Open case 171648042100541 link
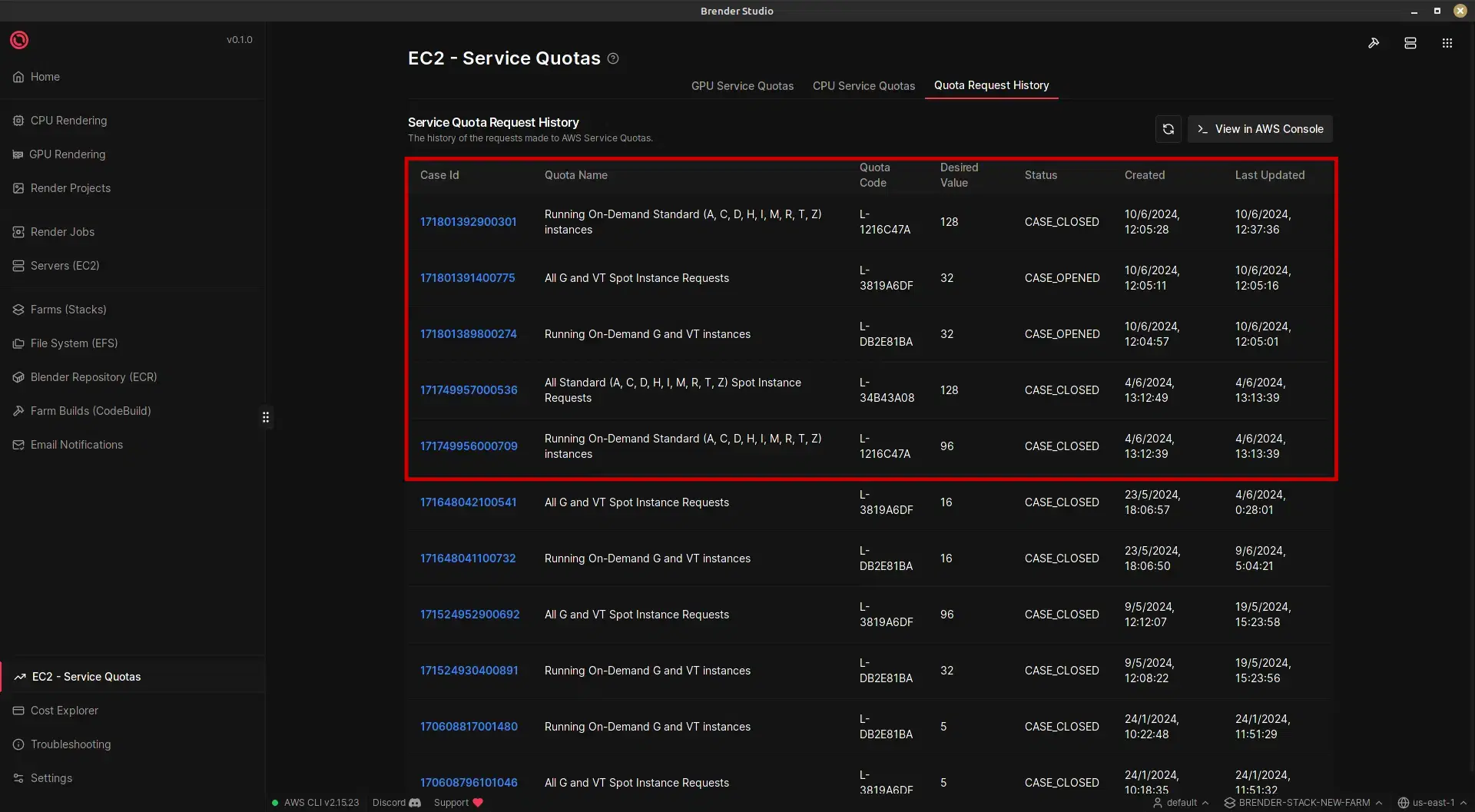The image size is (1475, 812). pyautogui.click(x=468, y=502)
